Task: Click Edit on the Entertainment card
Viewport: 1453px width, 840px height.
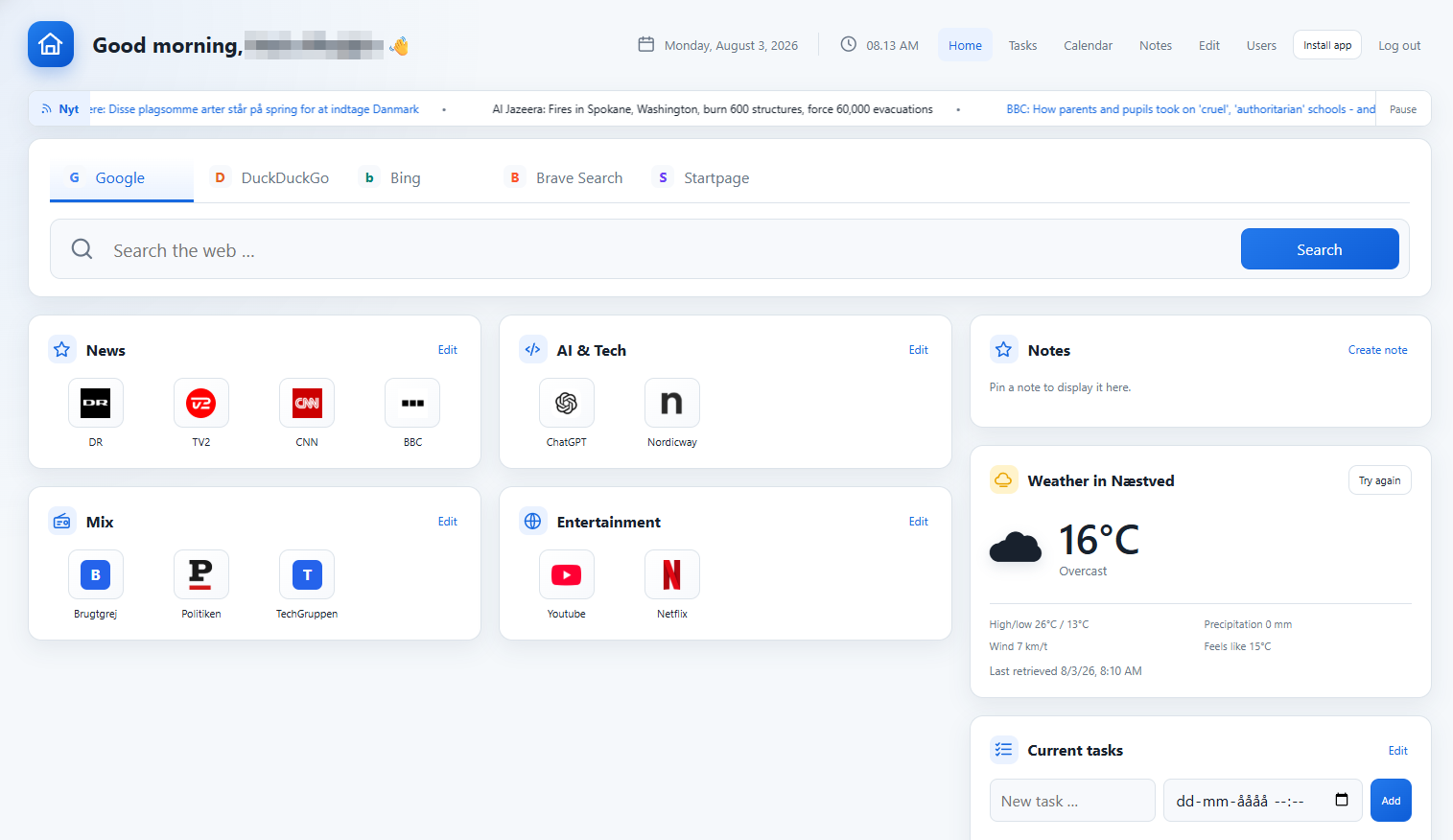Action: tap(919, 522)
